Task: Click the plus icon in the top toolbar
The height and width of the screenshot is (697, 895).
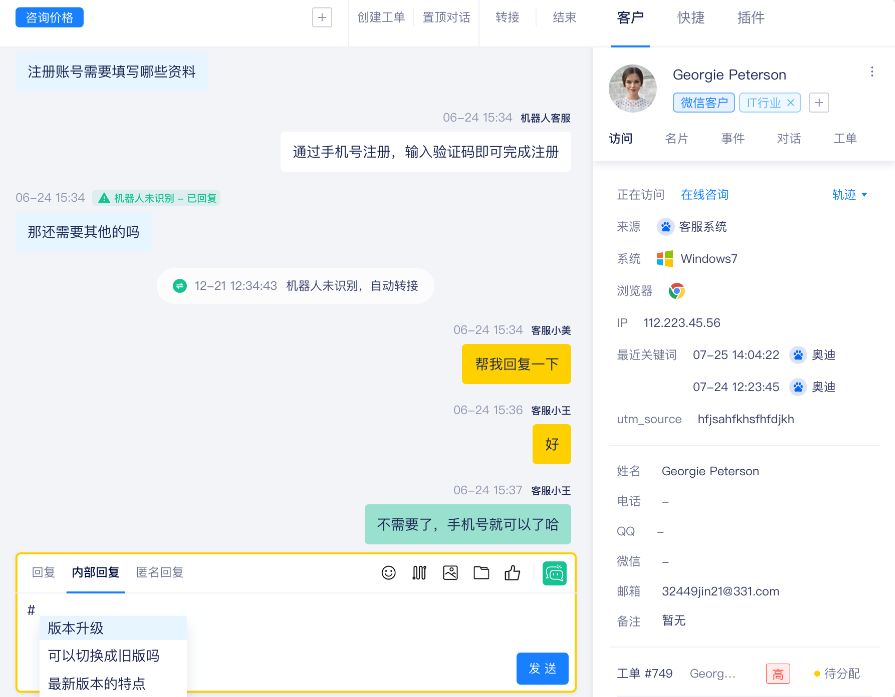Action: point(322,17)
